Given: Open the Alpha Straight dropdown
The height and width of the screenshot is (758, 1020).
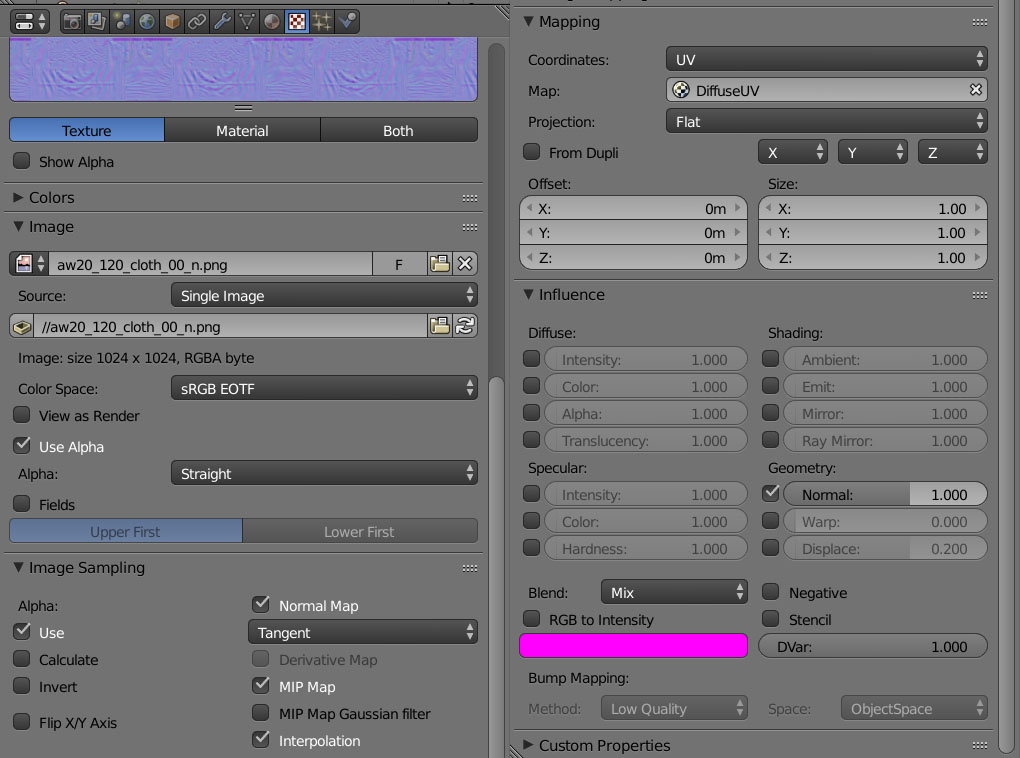Looking at the screenshot, I should click(x=324, y=473).
